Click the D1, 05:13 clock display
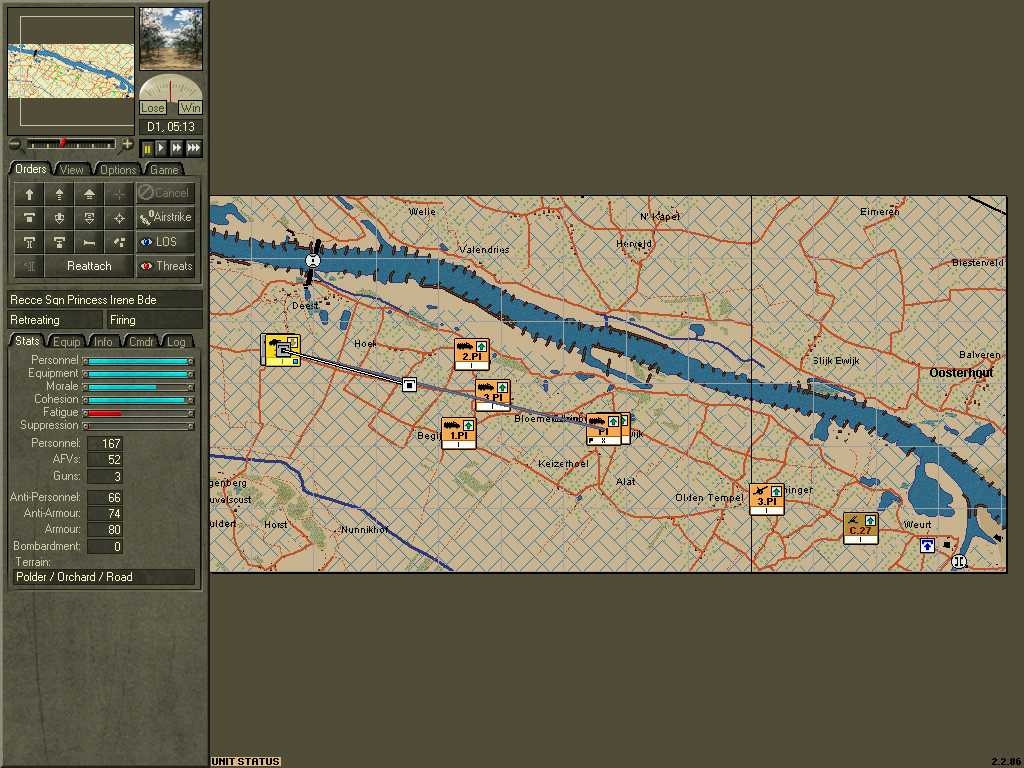 [x=170, y=127]
